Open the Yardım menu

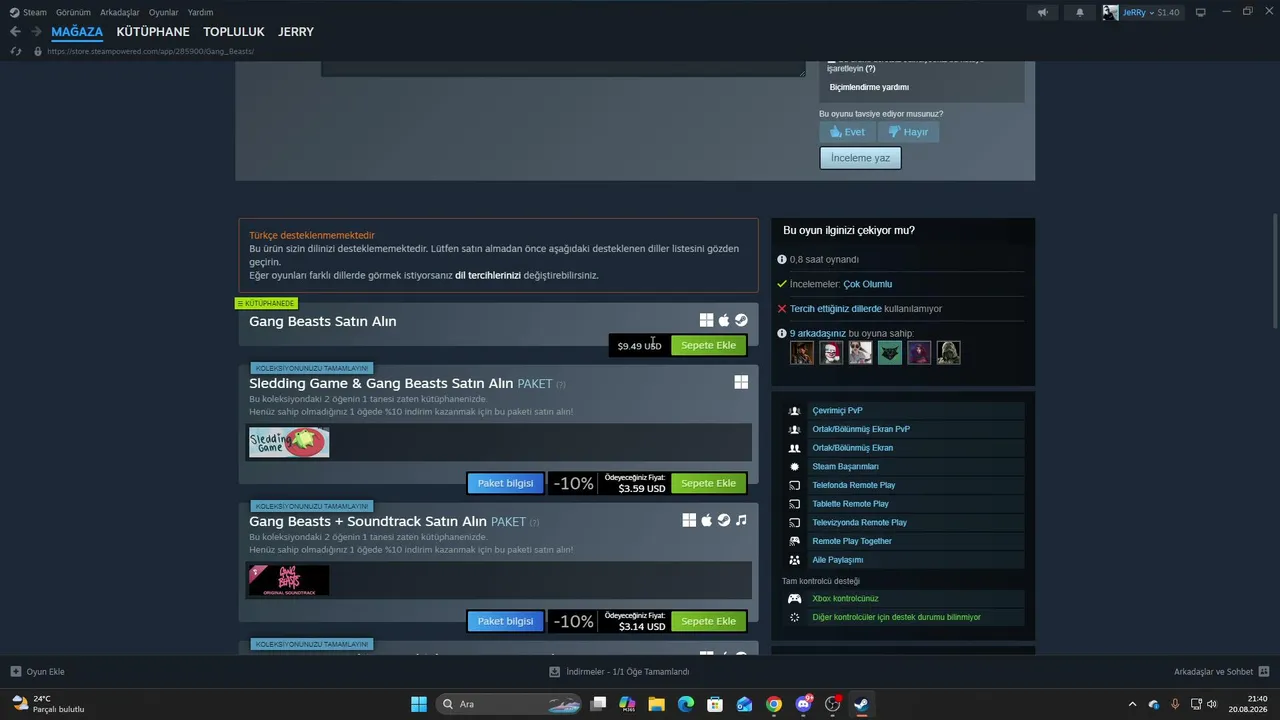pos(200,12)
